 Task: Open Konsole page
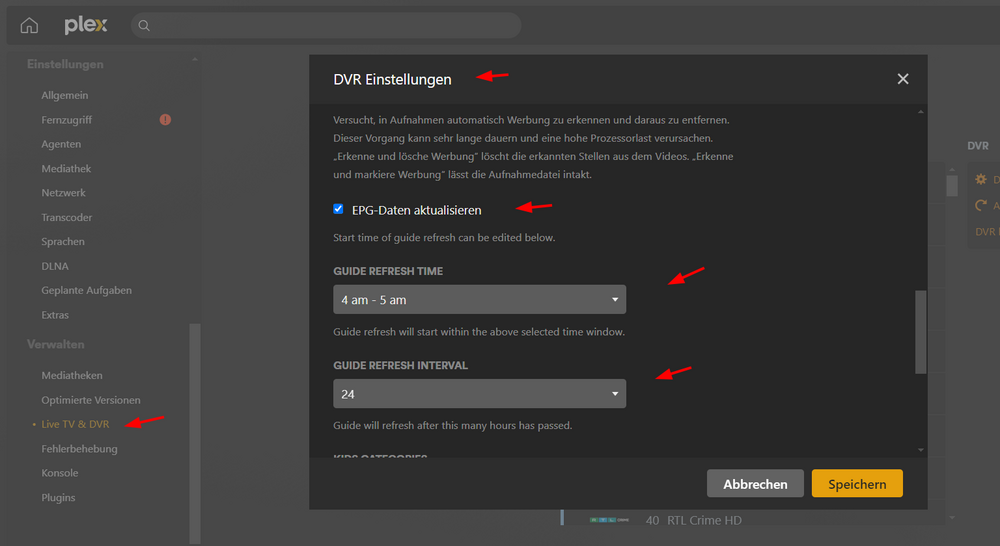click(60, 473)
